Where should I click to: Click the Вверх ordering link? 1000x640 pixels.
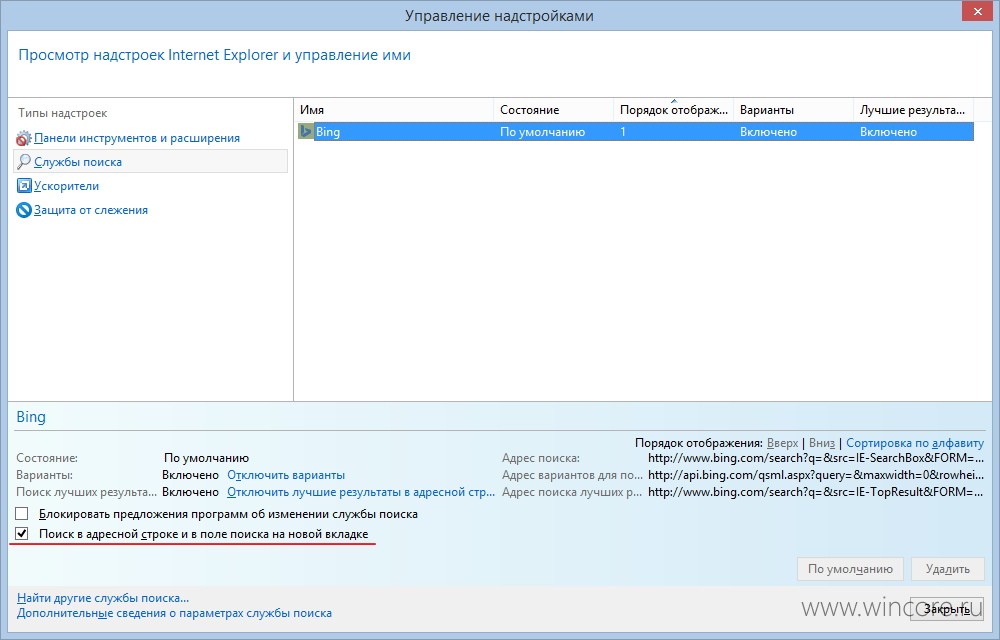click(x=783, y=443)
